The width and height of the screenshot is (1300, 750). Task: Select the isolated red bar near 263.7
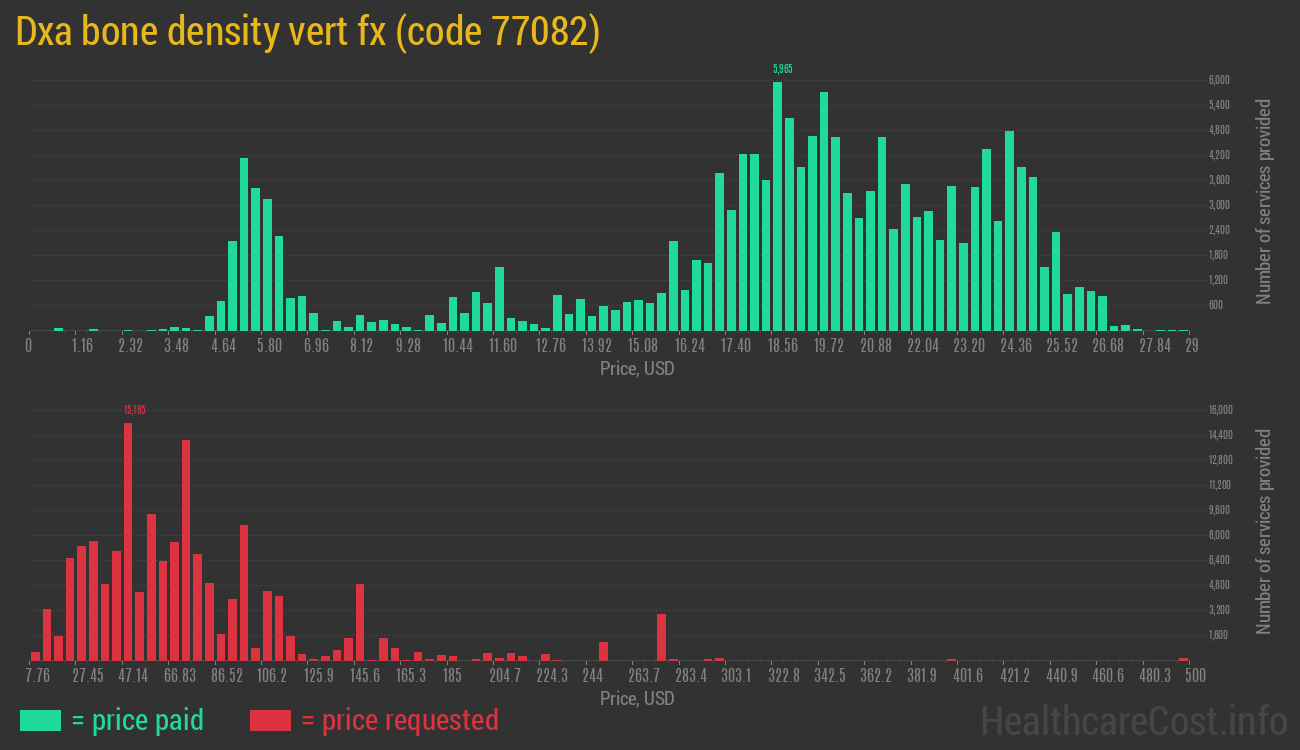(661, 637)
